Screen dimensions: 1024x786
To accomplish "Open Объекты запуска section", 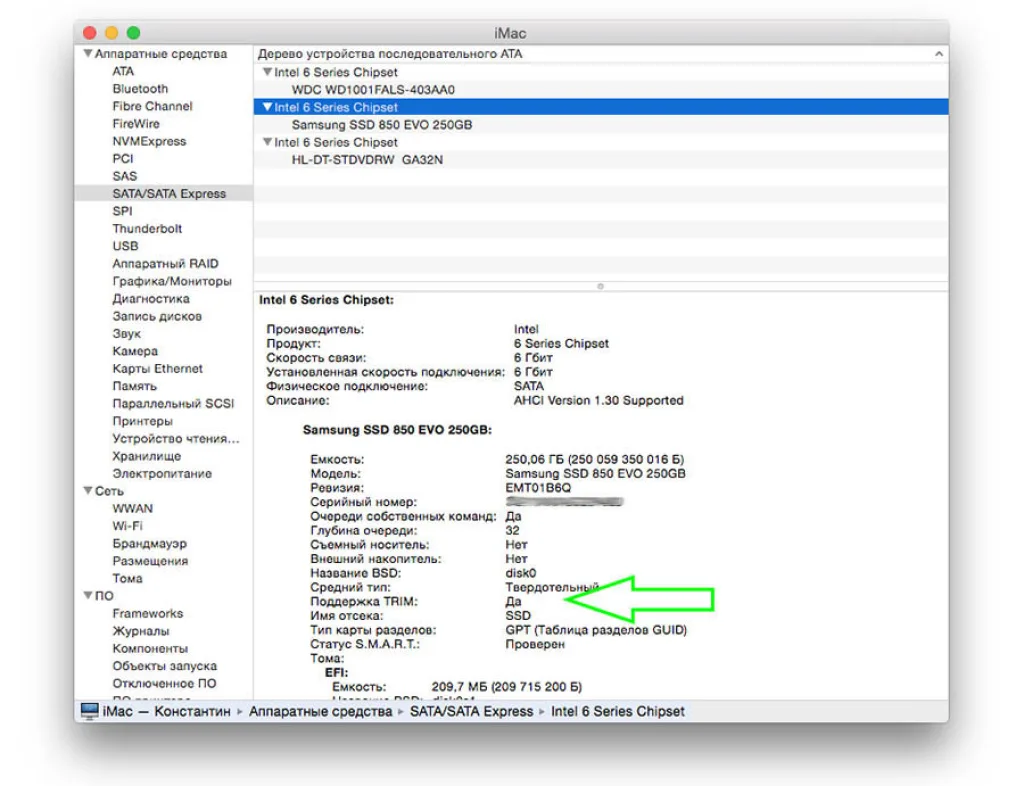I will pos(165,667).
